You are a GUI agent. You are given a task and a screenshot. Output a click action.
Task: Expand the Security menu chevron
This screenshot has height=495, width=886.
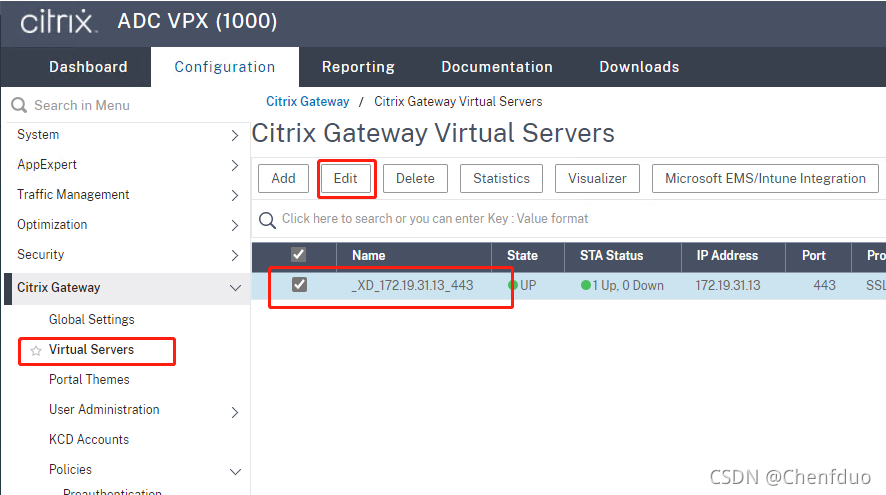click(x=235, y=255)
